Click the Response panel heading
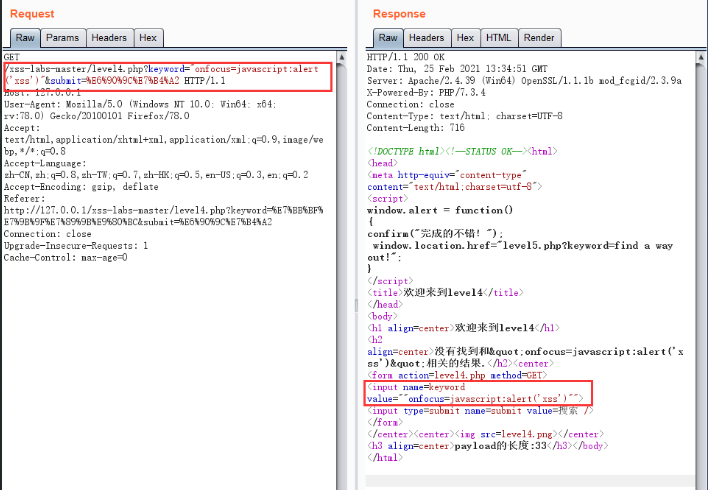 (x=399, y=14)
